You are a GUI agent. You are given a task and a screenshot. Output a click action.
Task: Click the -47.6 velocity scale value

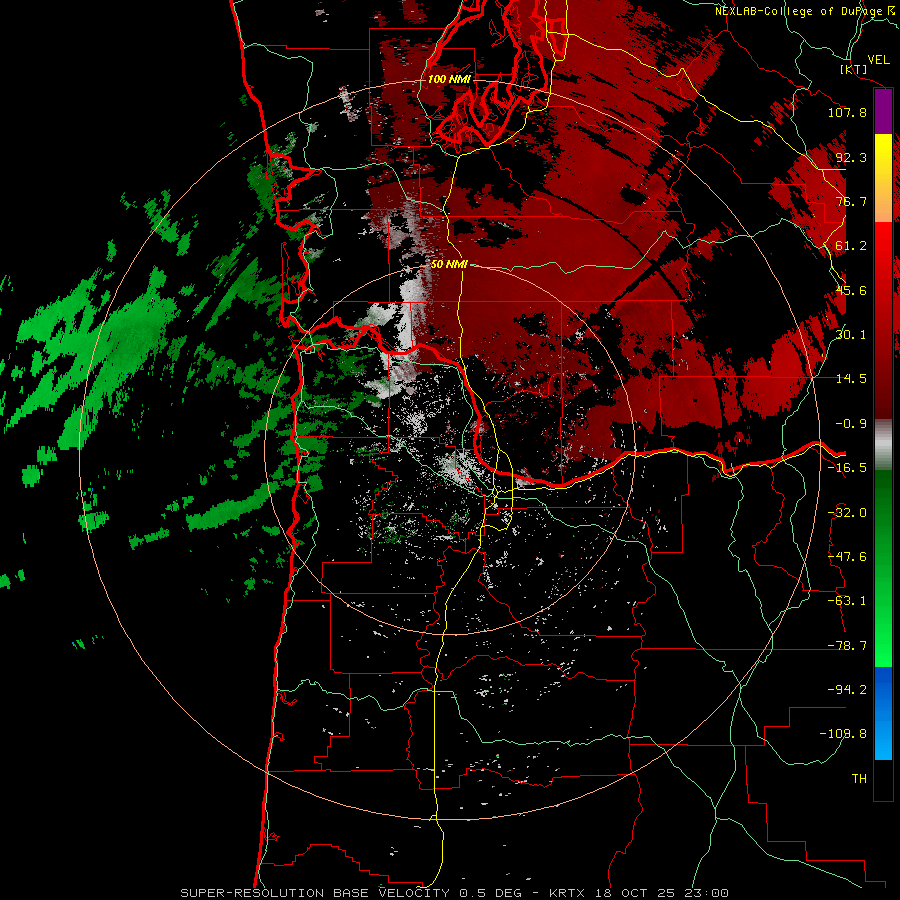tap(847, 557)
